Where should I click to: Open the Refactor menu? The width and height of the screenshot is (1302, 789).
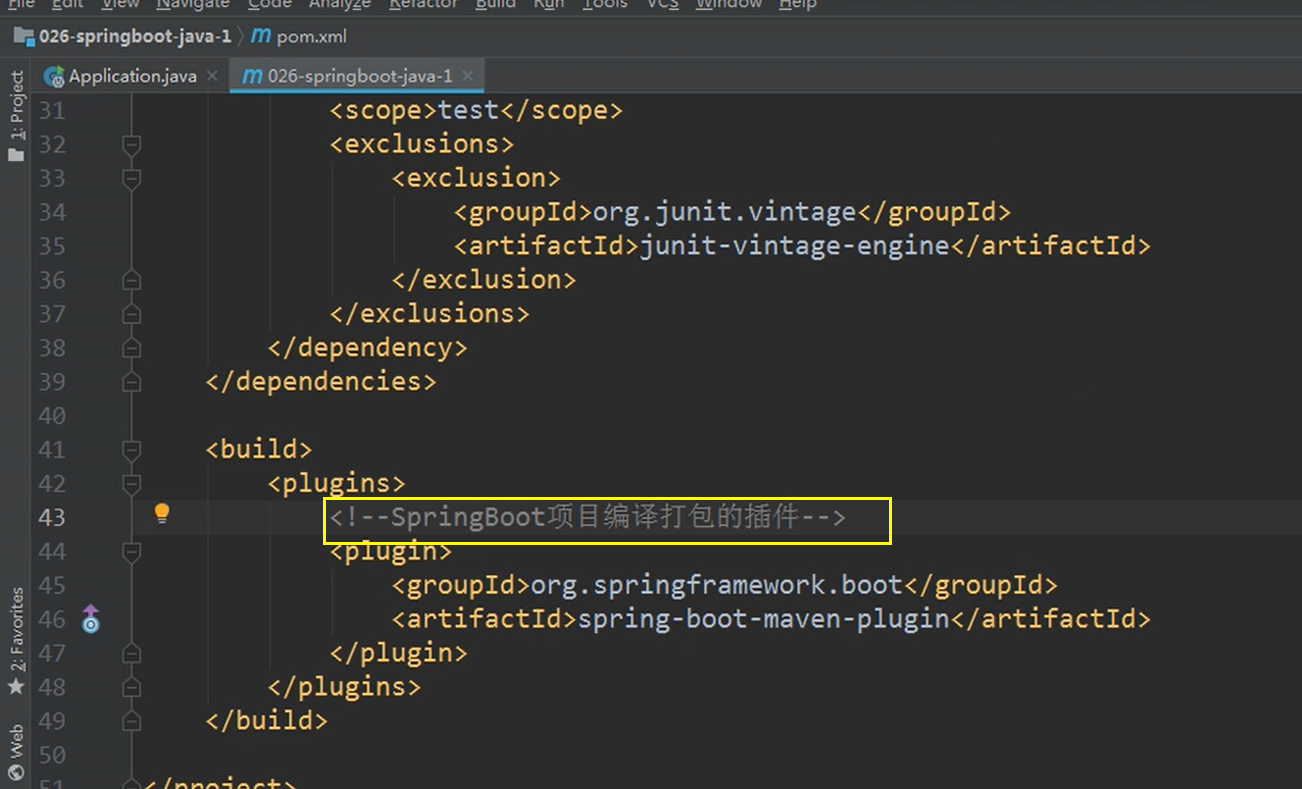(x=423, y=5)
